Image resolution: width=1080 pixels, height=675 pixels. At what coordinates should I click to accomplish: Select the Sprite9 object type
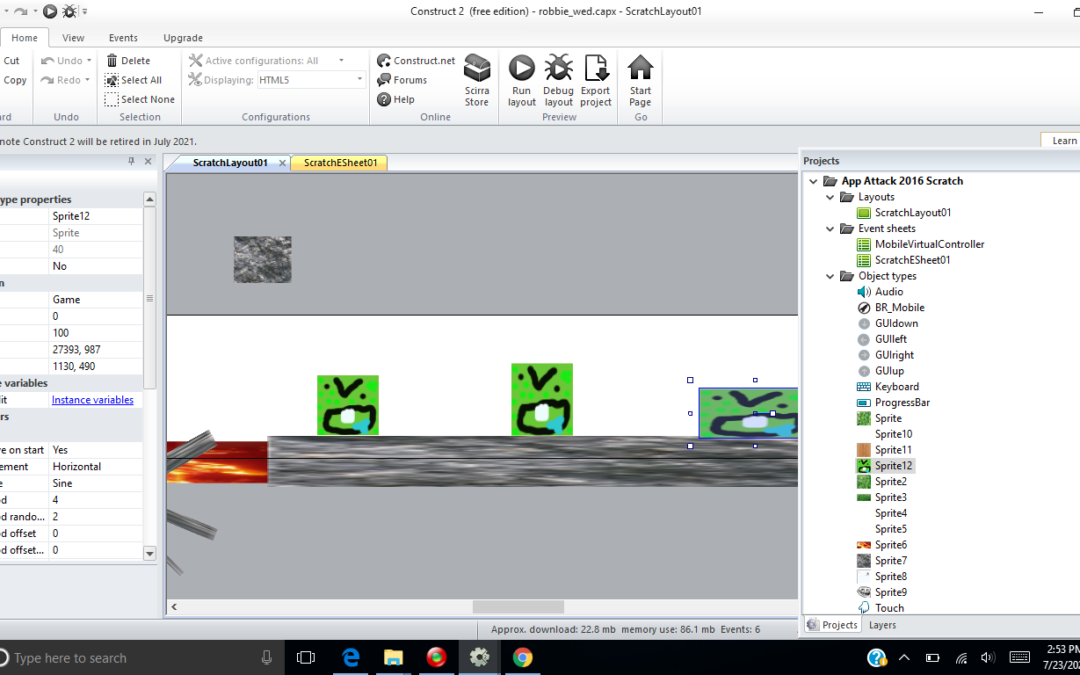891,592
